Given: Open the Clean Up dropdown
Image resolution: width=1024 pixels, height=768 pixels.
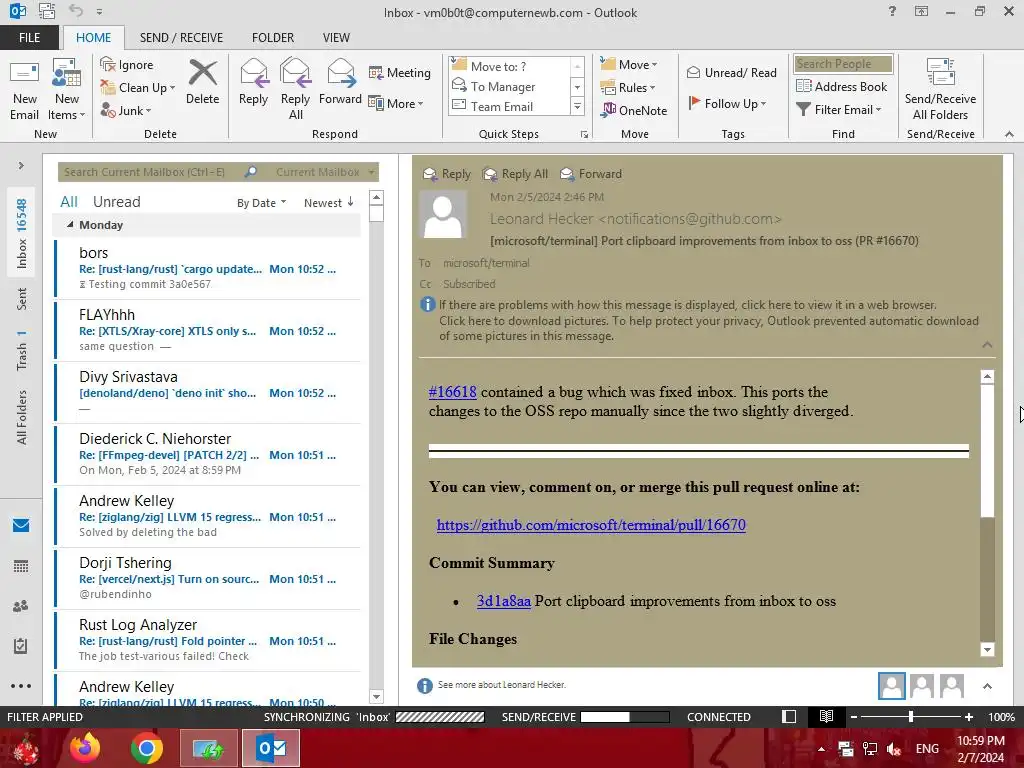Looking at the screenshot, I should coord(138,88).
